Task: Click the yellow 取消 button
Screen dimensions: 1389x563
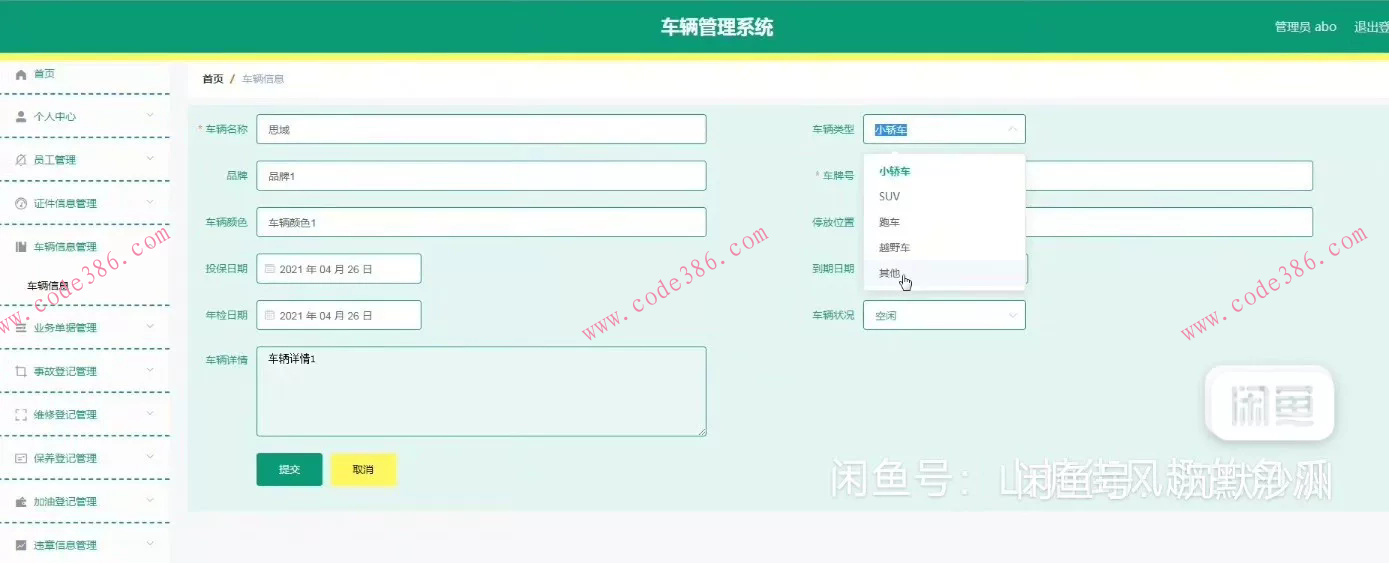Action: (363, 469)
